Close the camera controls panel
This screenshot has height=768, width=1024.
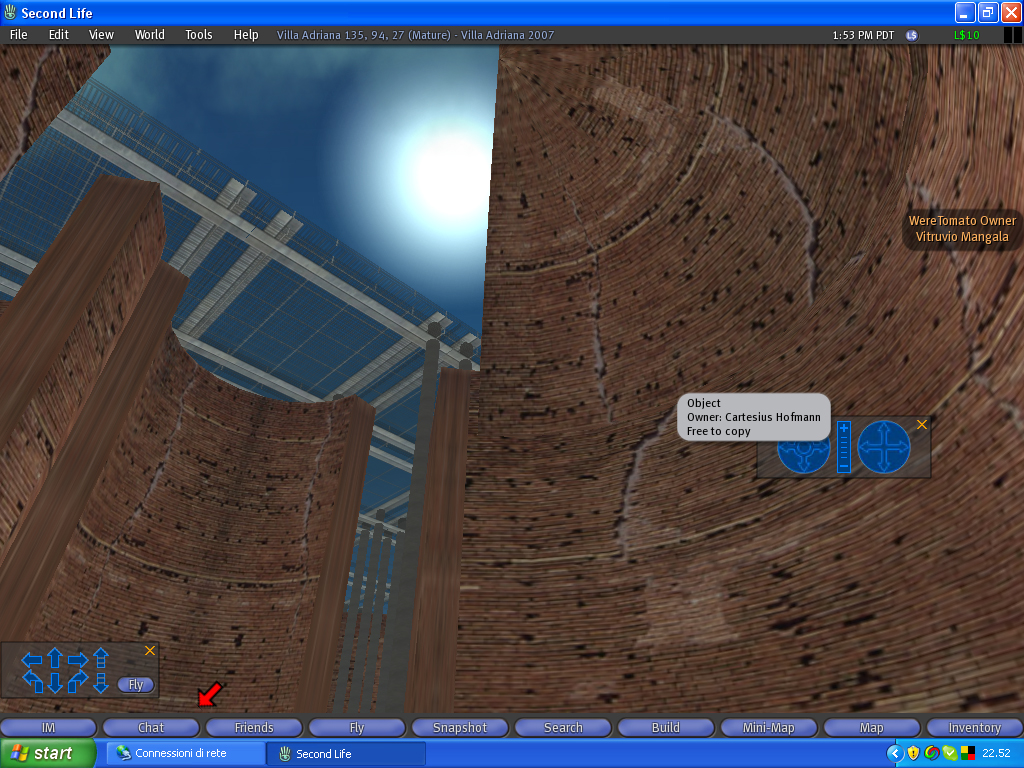[x=922, y=425]
